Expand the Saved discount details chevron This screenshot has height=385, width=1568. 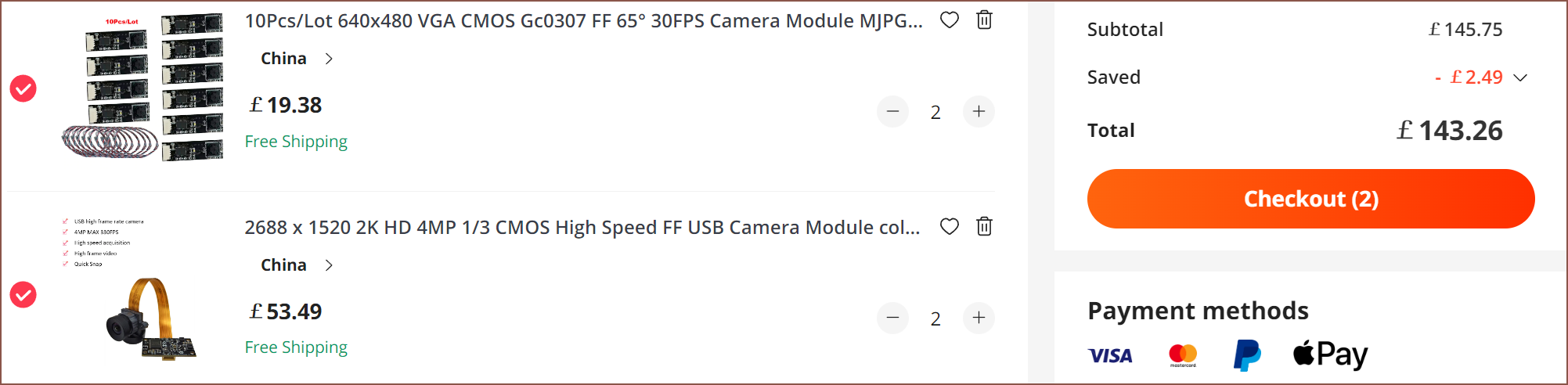(x=1520, y=77)
